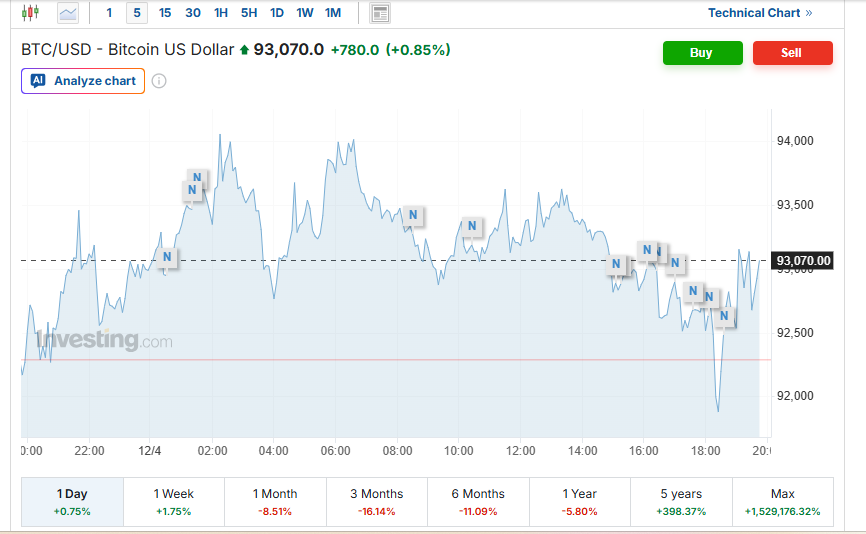This screenshot has width=866, height=534.
Task: Click the news marker above the 12/4 label
Action: 168,258
